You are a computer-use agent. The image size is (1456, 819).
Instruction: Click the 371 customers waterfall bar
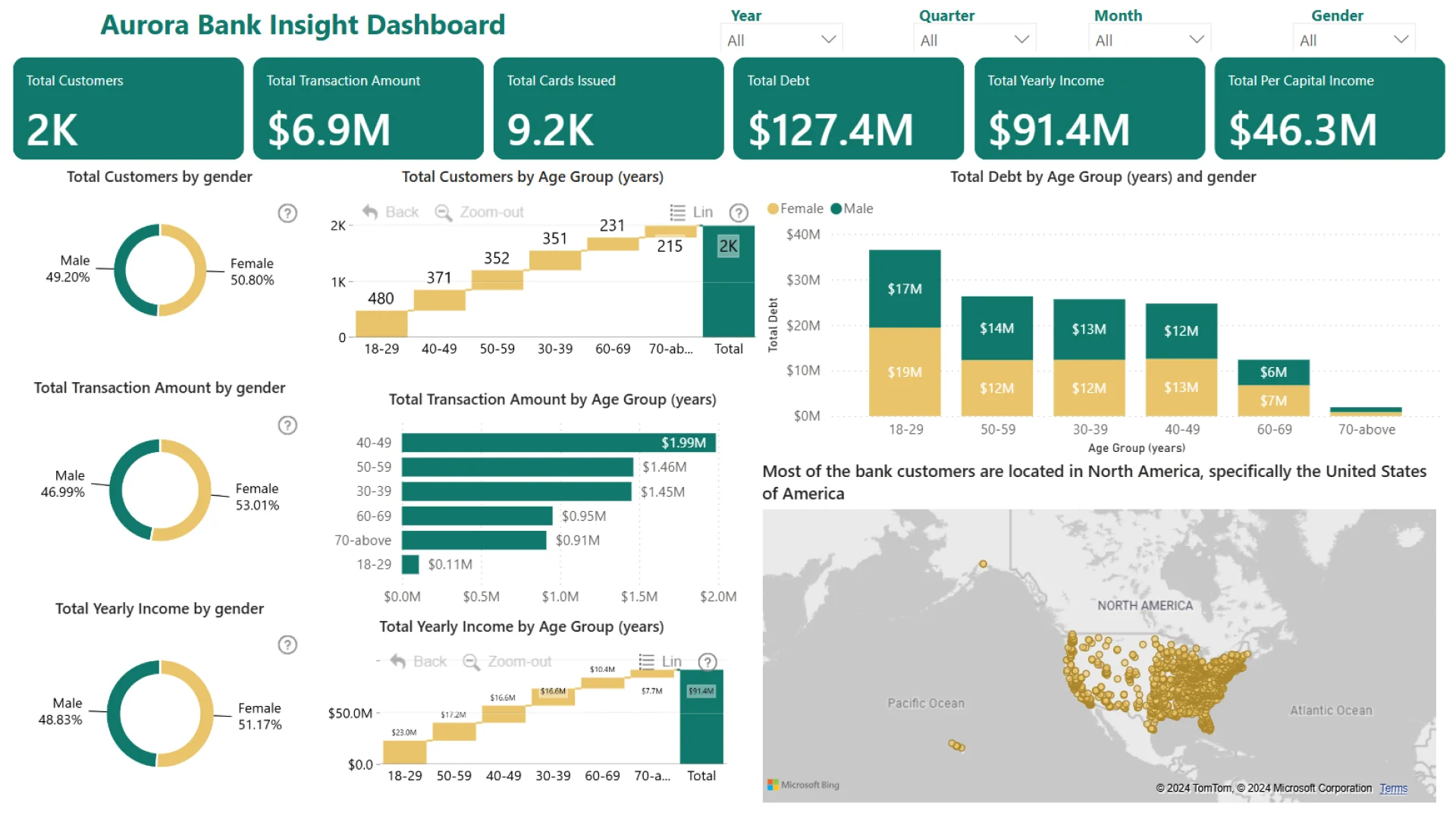pos(440,300)
